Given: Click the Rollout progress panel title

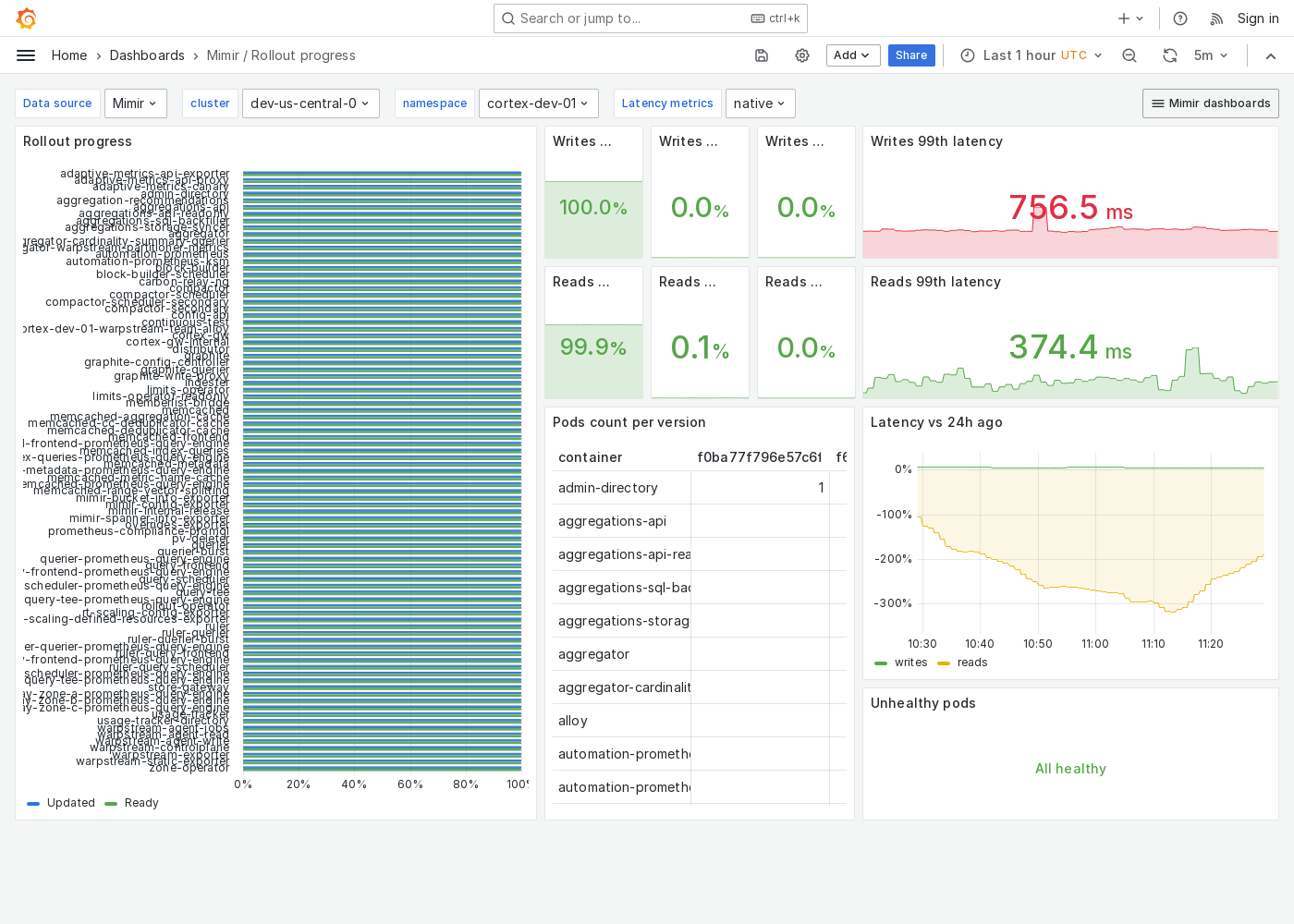Looking at the screenshot, I should point(78,141).
